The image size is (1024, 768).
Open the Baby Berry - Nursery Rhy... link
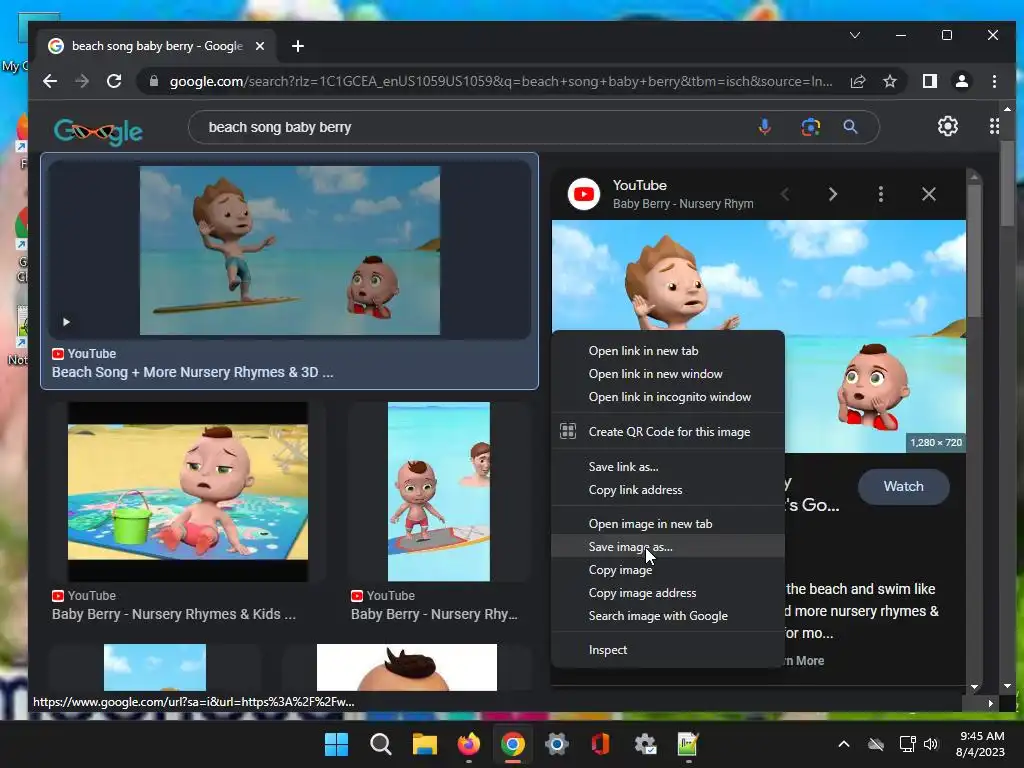click(434, 615)
